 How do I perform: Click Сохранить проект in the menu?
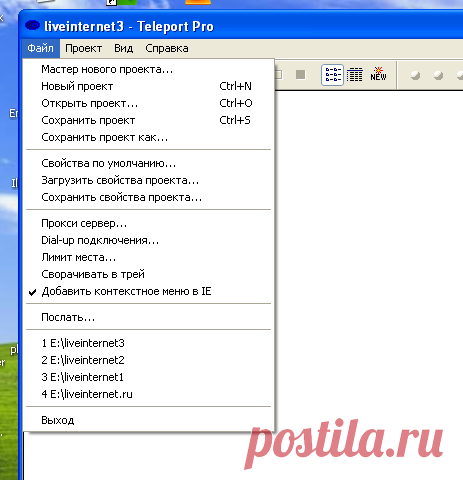(x=149, y=120)
